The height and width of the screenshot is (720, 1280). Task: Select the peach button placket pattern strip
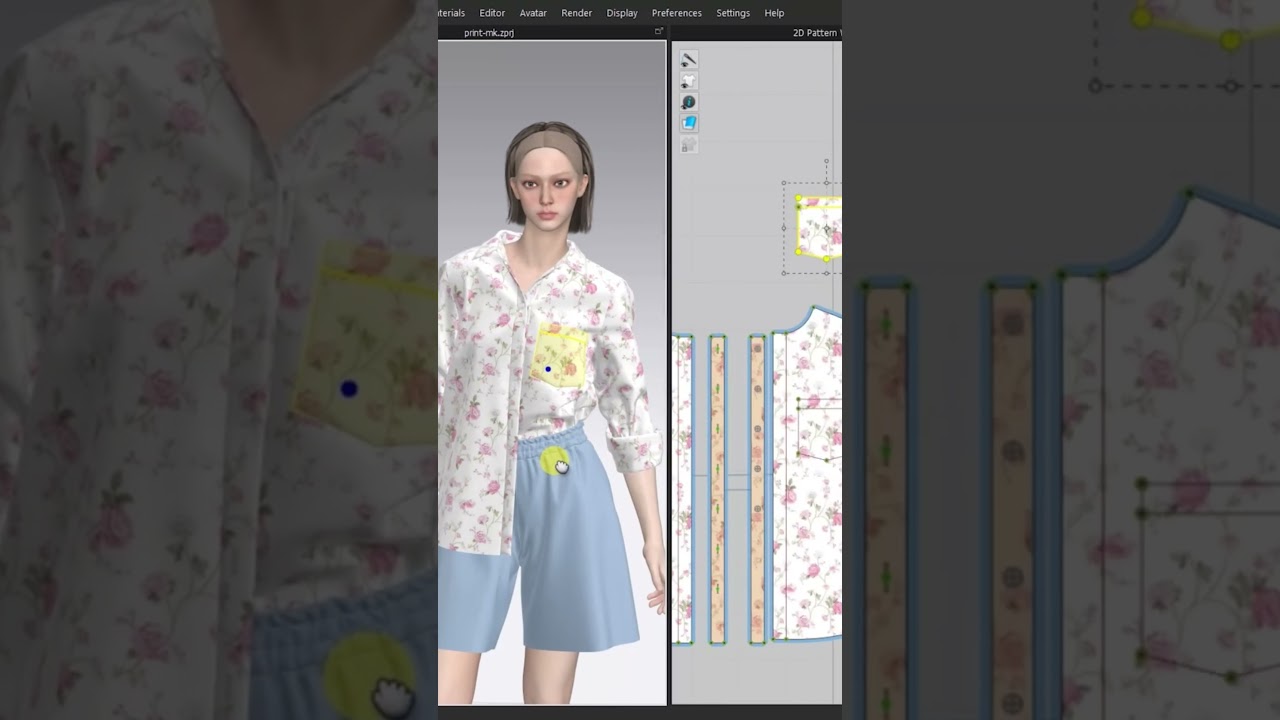click(757, 489)
